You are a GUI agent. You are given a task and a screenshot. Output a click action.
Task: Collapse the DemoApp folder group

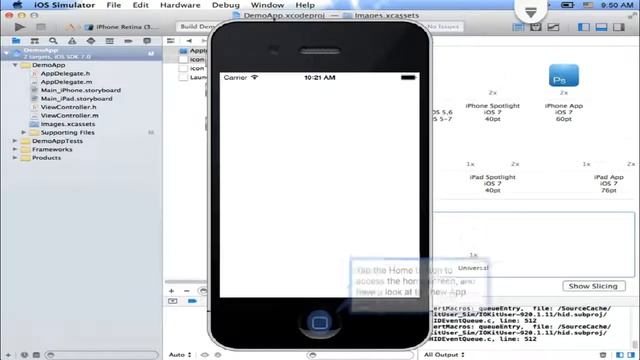15,65
